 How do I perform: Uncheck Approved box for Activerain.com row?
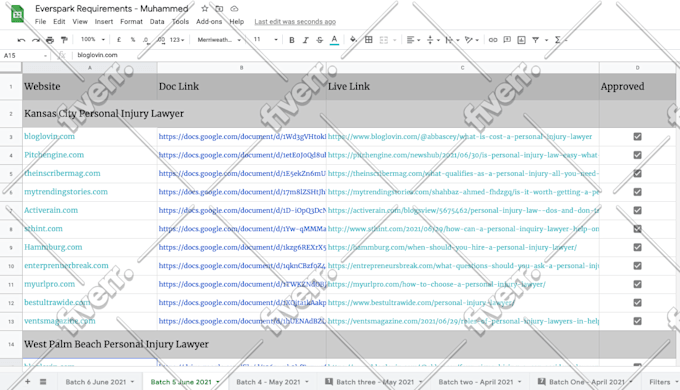coord(637,210)
